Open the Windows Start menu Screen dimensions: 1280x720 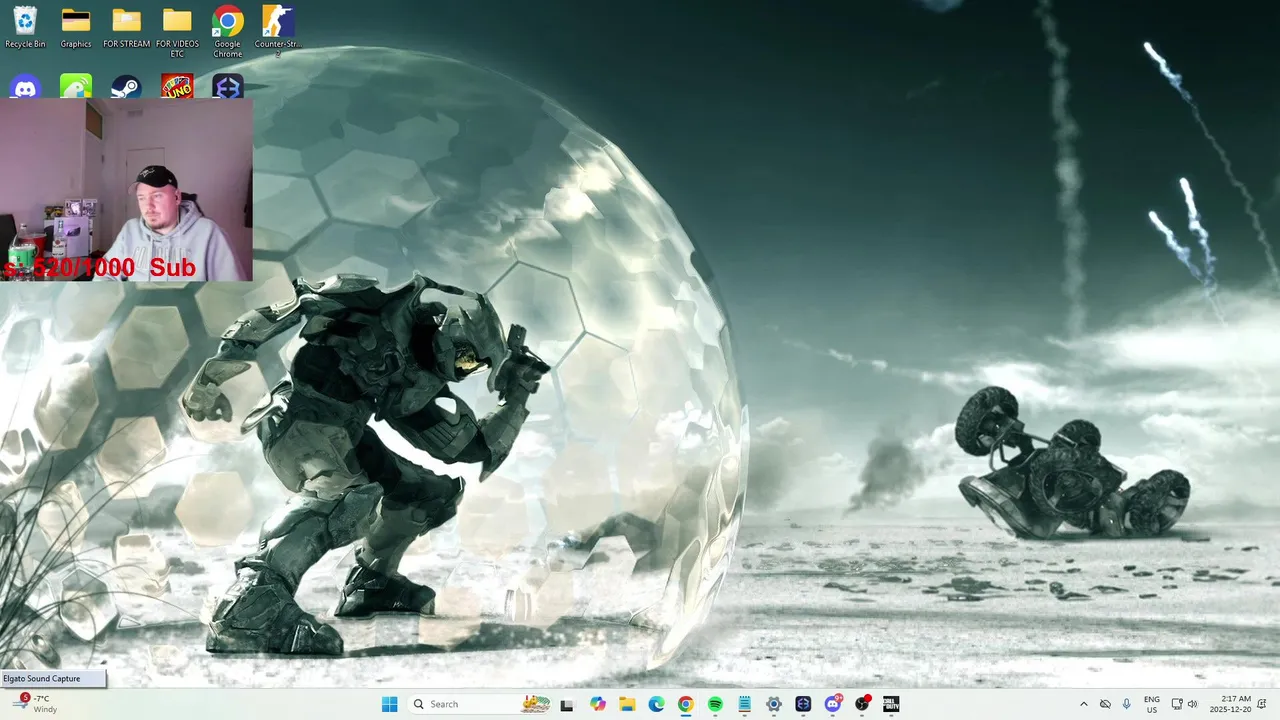(389, 704)
